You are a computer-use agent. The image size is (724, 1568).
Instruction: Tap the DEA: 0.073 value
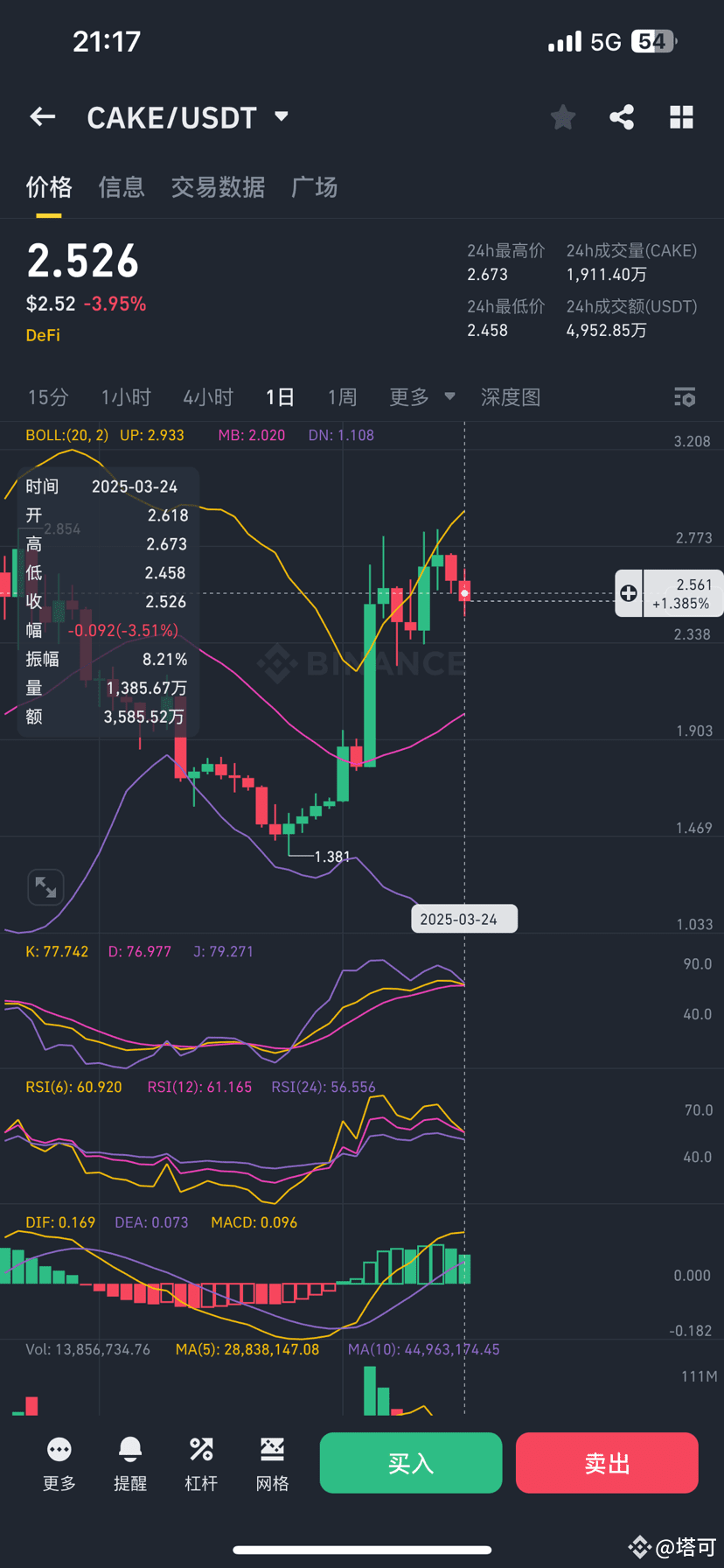(x=151, y=1222)
